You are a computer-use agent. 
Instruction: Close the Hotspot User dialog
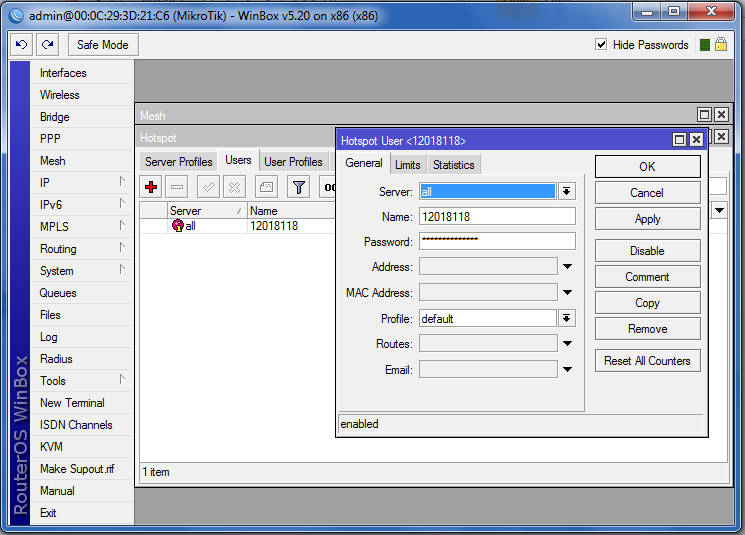click(696, 140)
